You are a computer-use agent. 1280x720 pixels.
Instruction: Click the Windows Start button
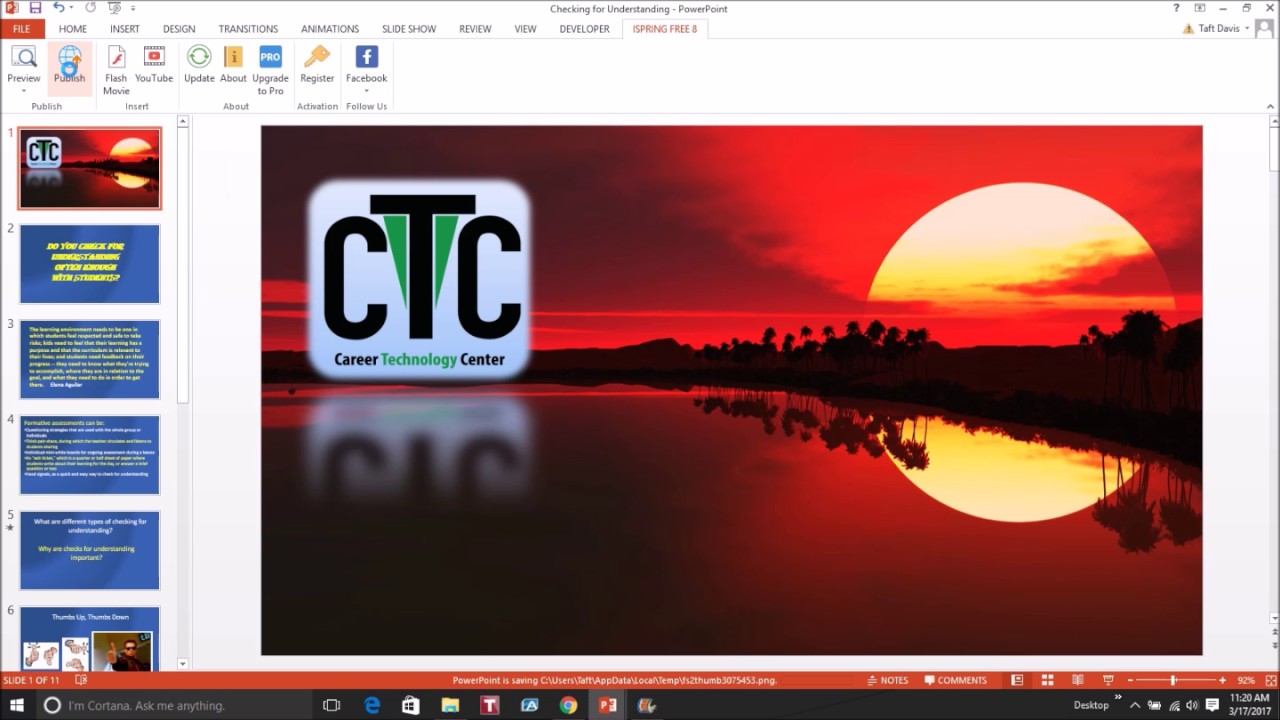click(x=17, y=705)
